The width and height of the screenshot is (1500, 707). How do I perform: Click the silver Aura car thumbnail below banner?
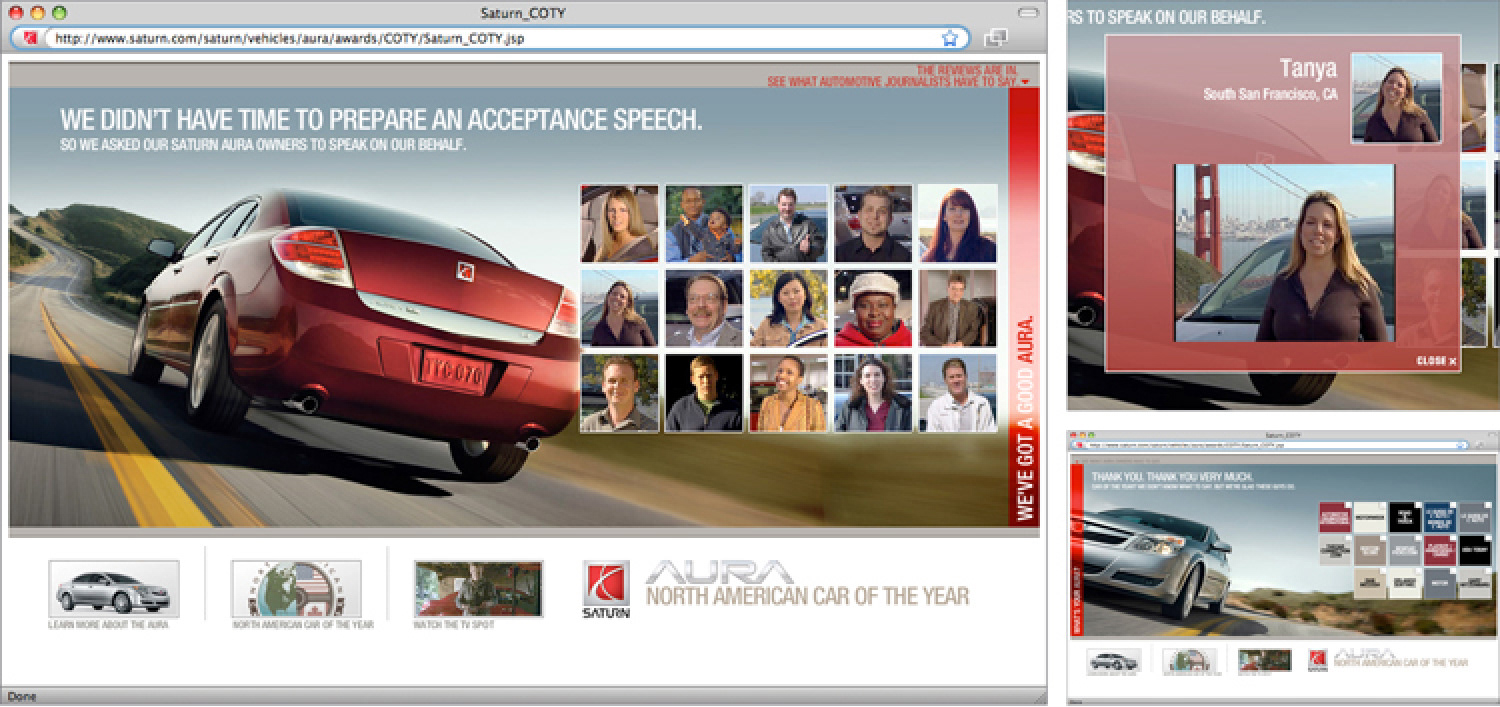point(114,588)
